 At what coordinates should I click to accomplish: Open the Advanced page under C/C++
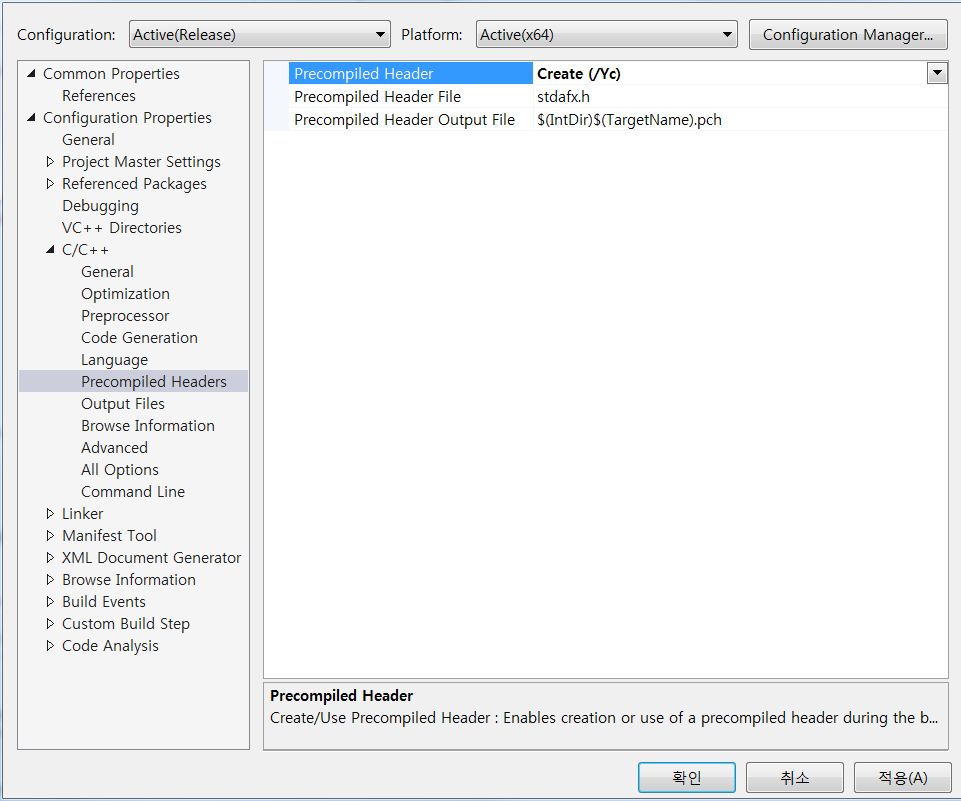pyautogui.click(x=115, y=448)
